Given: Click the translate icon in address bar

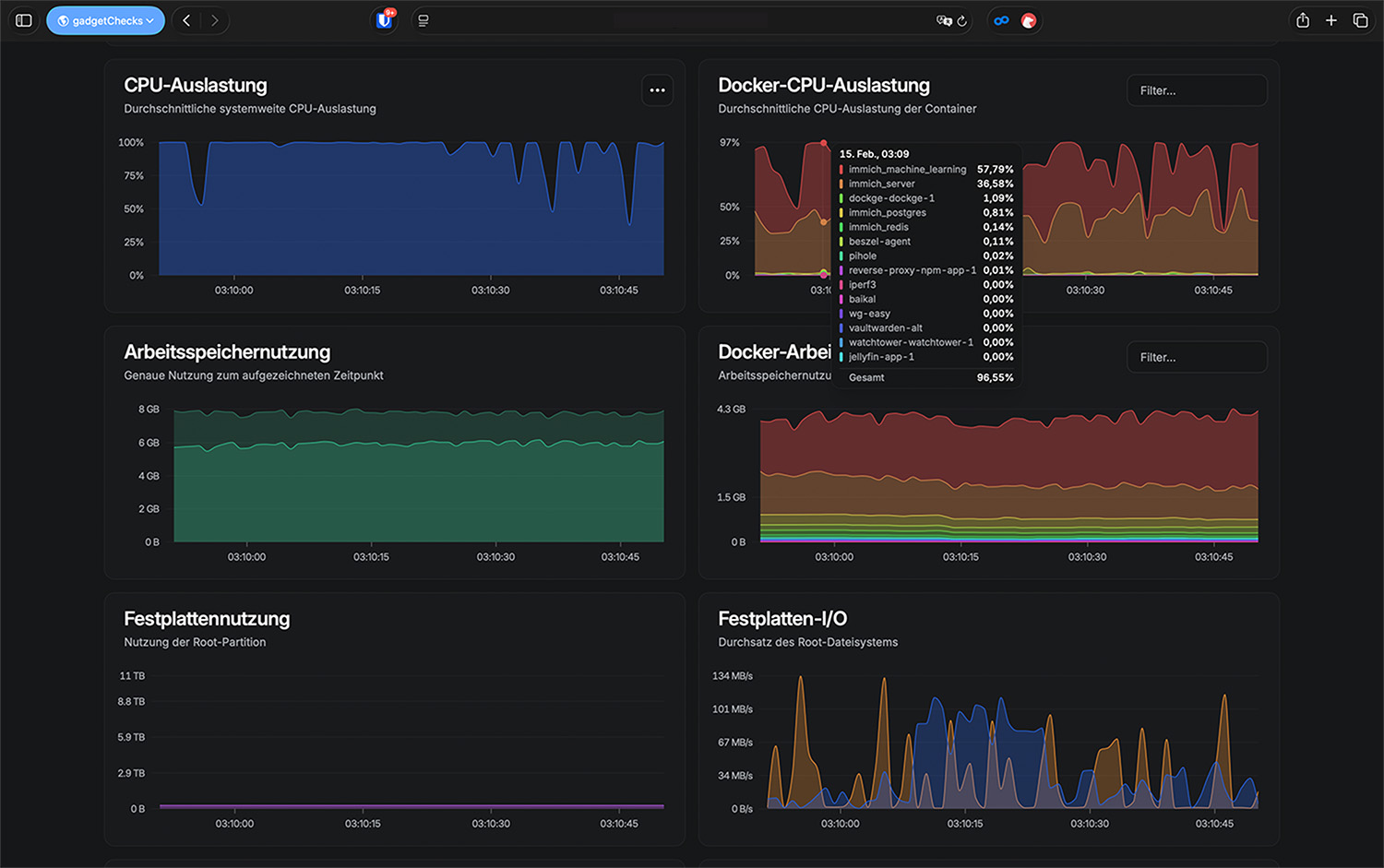Looking at the screenshot, I should [943, 20].
